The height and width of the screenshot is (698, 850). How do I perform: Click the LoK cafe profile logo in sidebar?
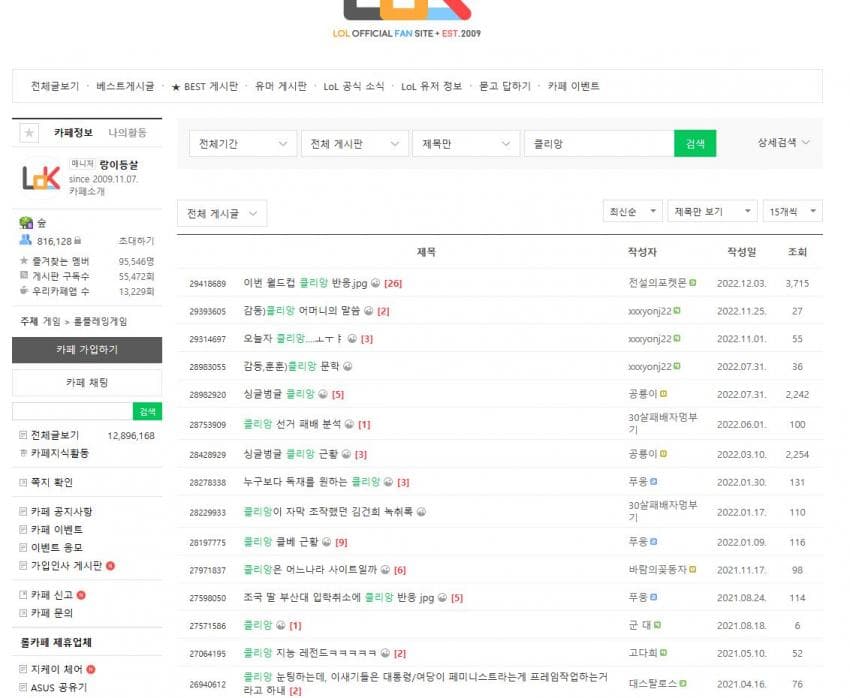[x=41, y=178]
